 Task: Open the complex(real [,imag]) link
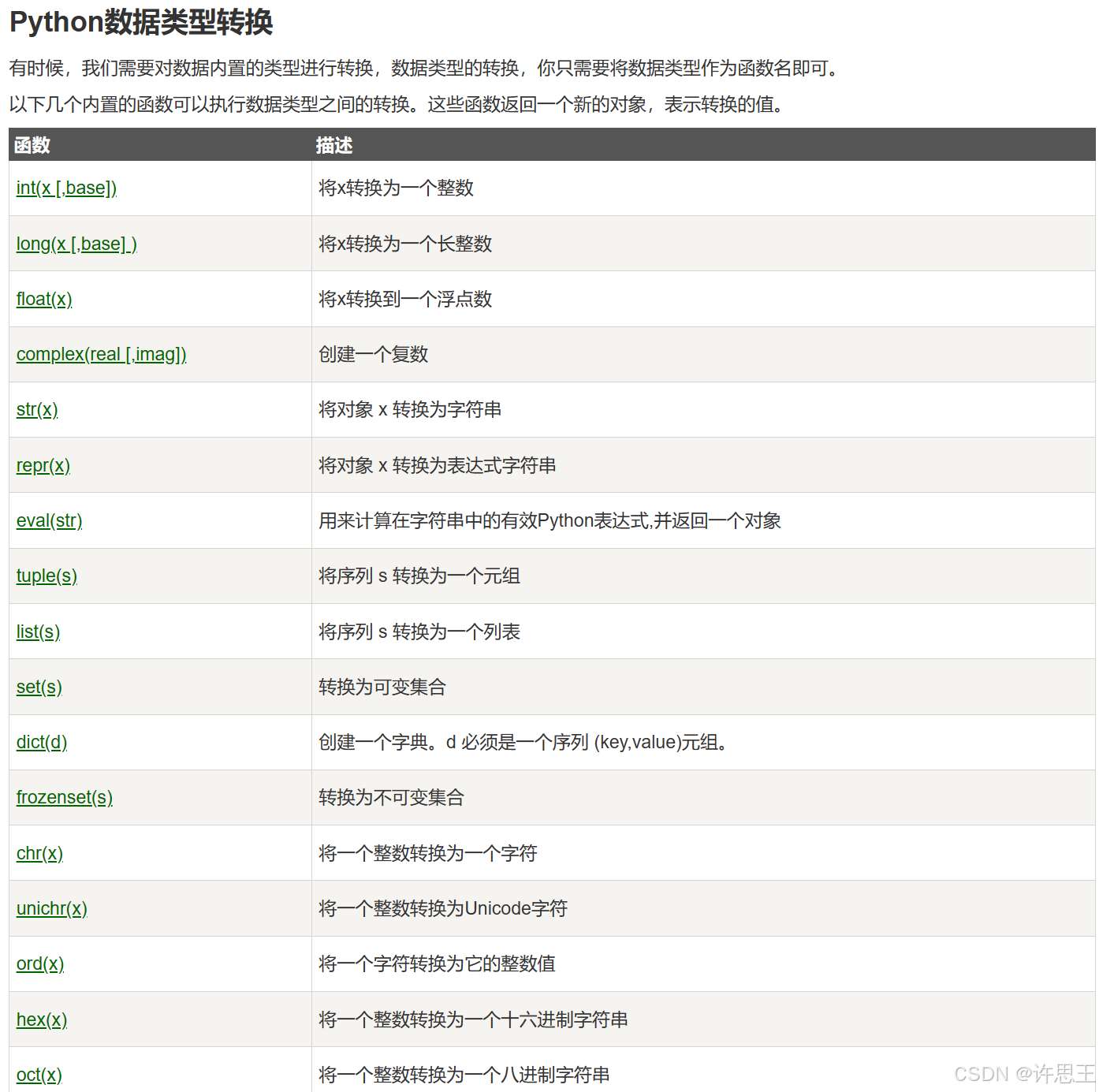tap(101, 354)
